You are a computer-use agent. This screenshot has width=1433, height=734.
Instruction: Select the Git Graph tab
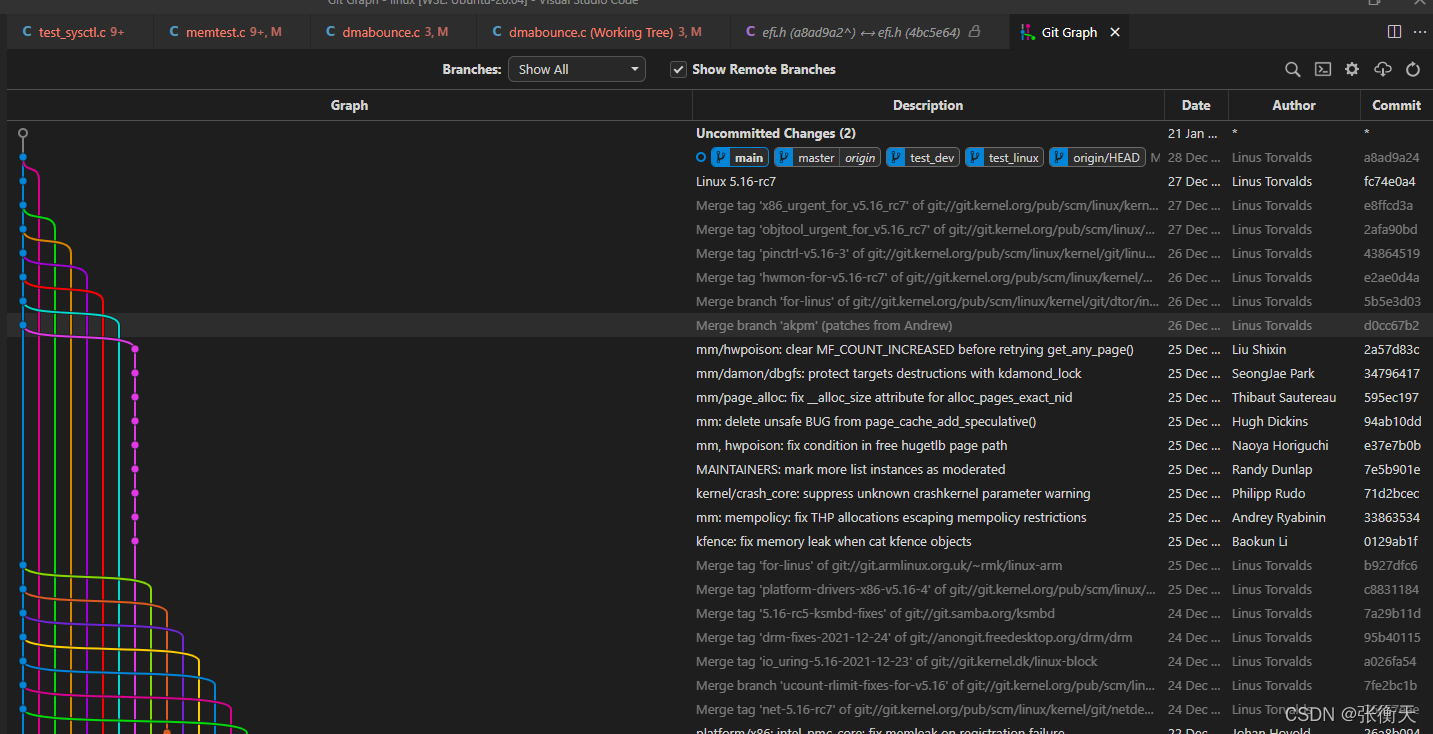point(1069,32)
